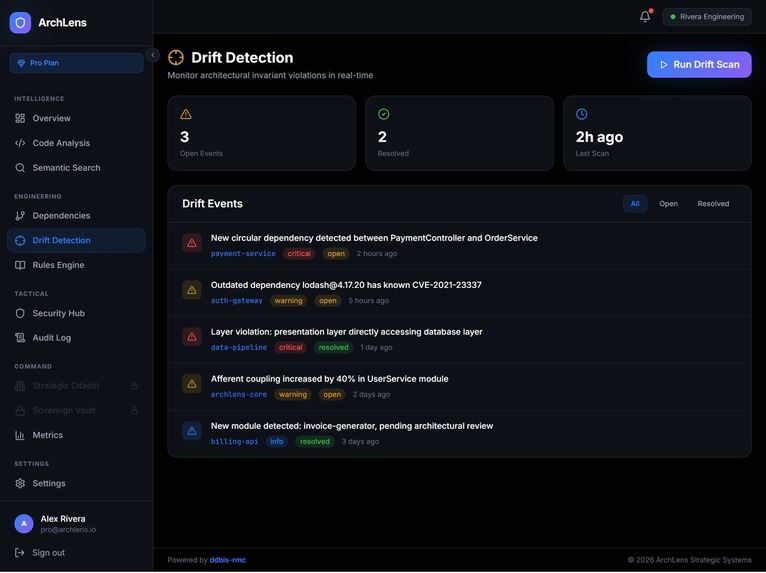The width and height of the screenshot is (766, 573).
Task: Click the Metrics bar chart icon
Action: (x=20, y=435)
